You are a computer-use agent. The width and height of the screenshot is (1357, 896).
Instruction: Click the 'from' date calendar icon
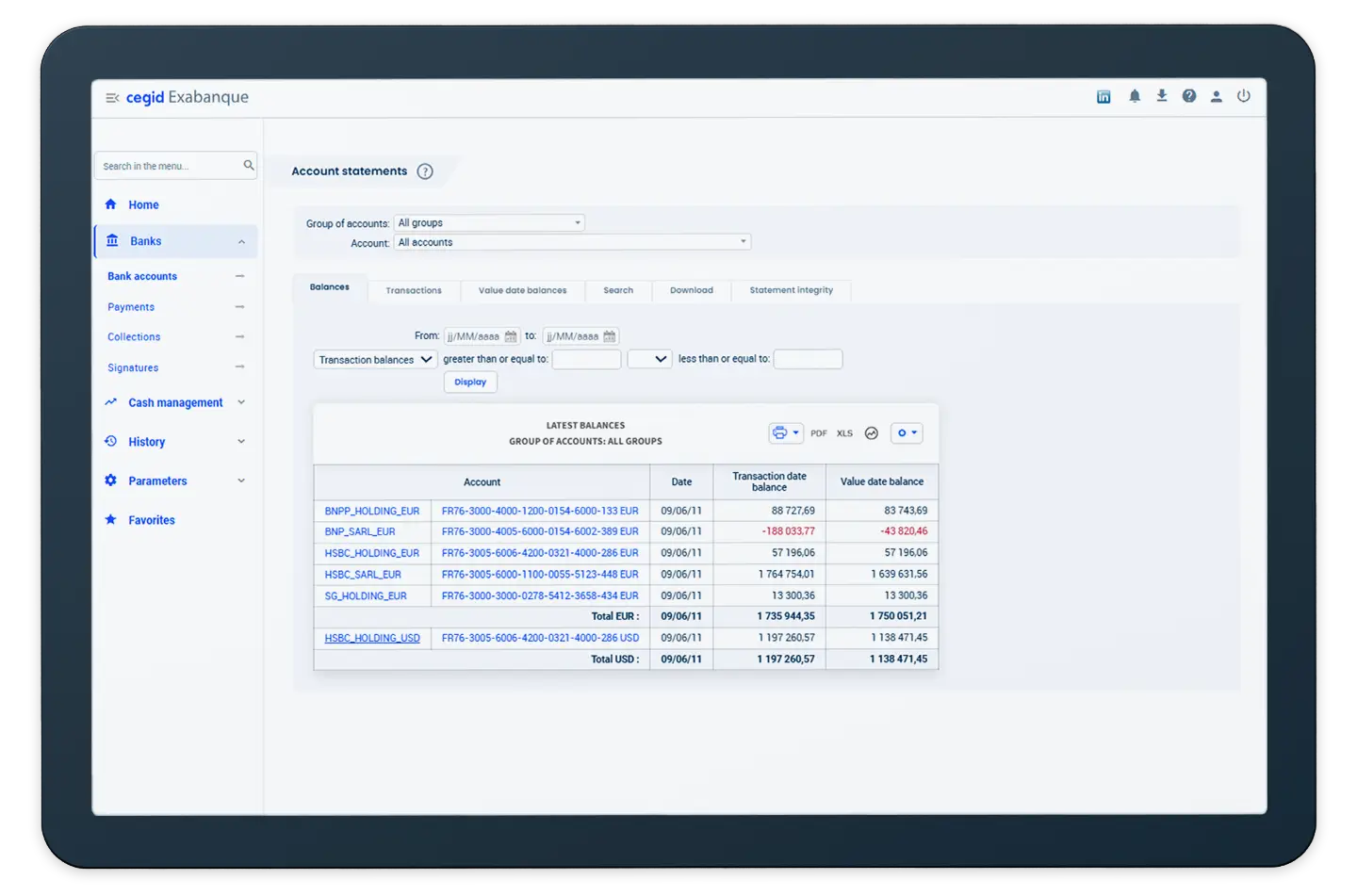510,335
